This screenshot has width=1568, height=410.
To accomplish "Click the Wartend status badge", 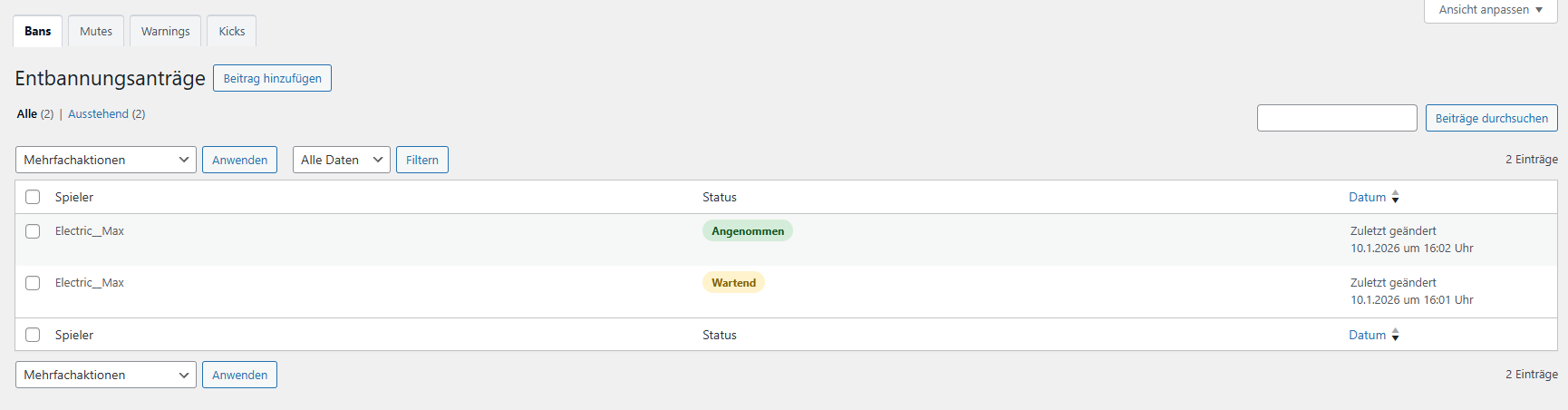I will [x=733, y=283].
